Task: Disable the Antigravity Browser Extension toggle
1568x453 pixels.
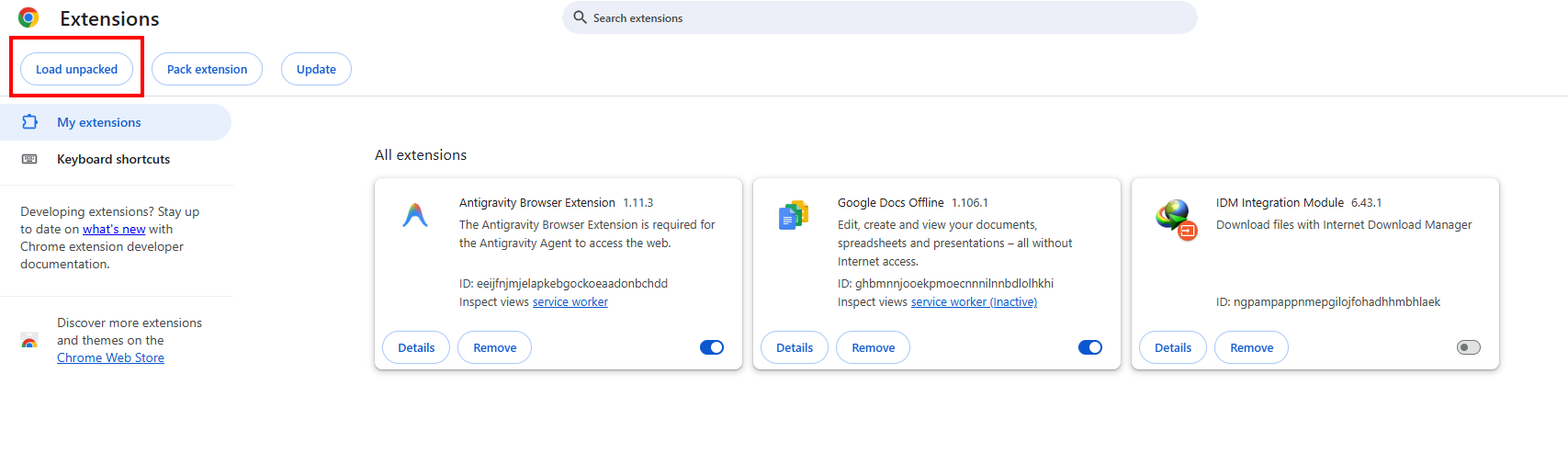Action: pyautogui.click(x=712, y=347)
